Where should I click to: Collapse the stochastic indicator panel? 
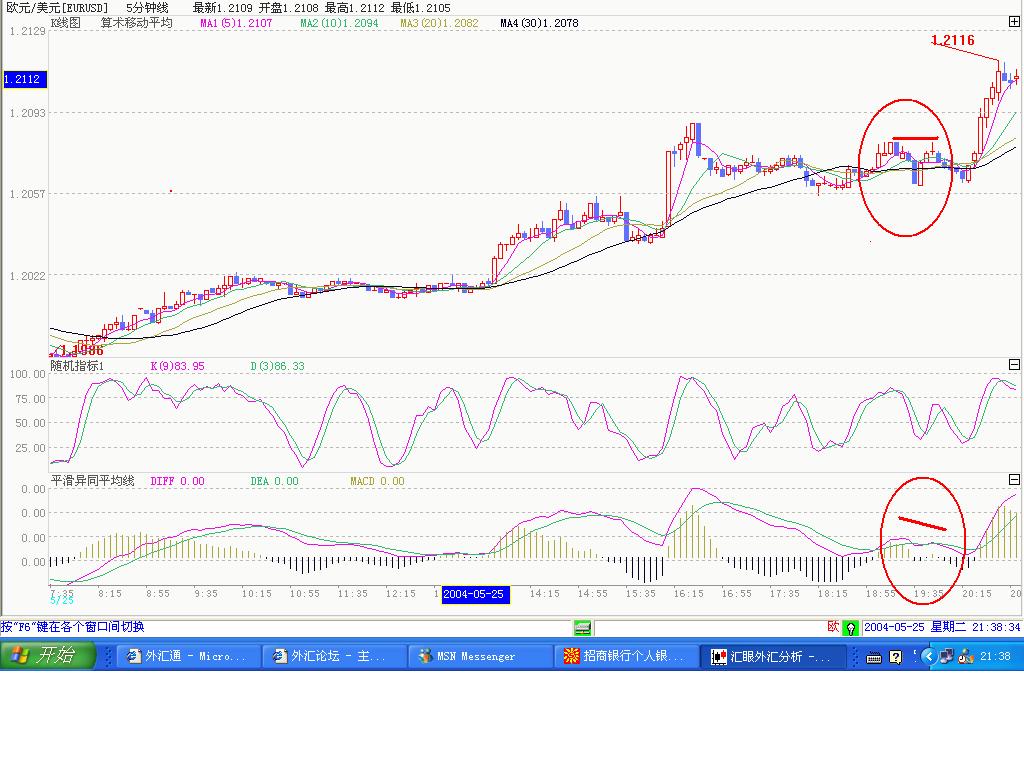click(x=1014, y=364)
